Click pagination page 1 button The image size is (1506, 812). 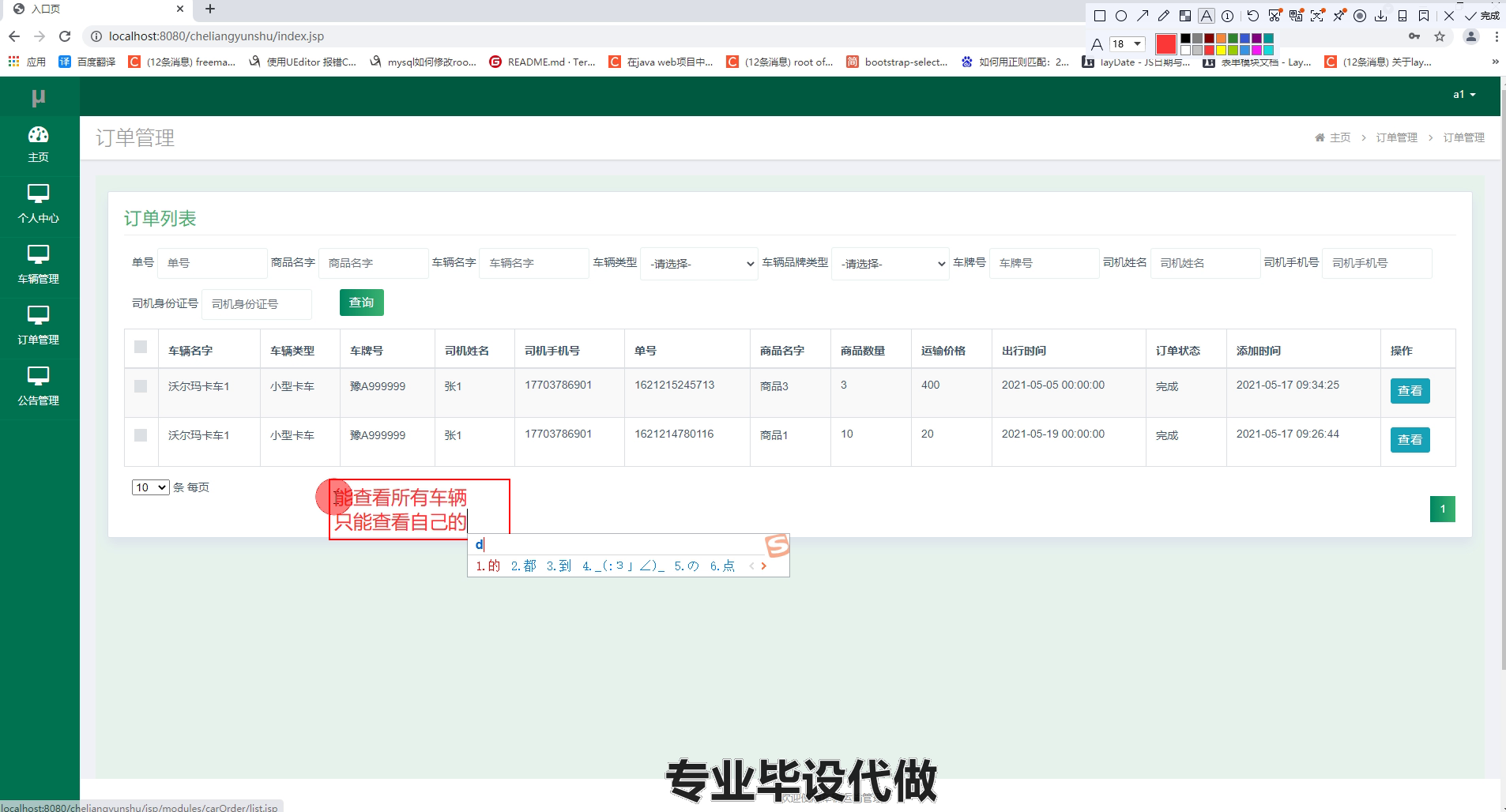point(1443,509)
